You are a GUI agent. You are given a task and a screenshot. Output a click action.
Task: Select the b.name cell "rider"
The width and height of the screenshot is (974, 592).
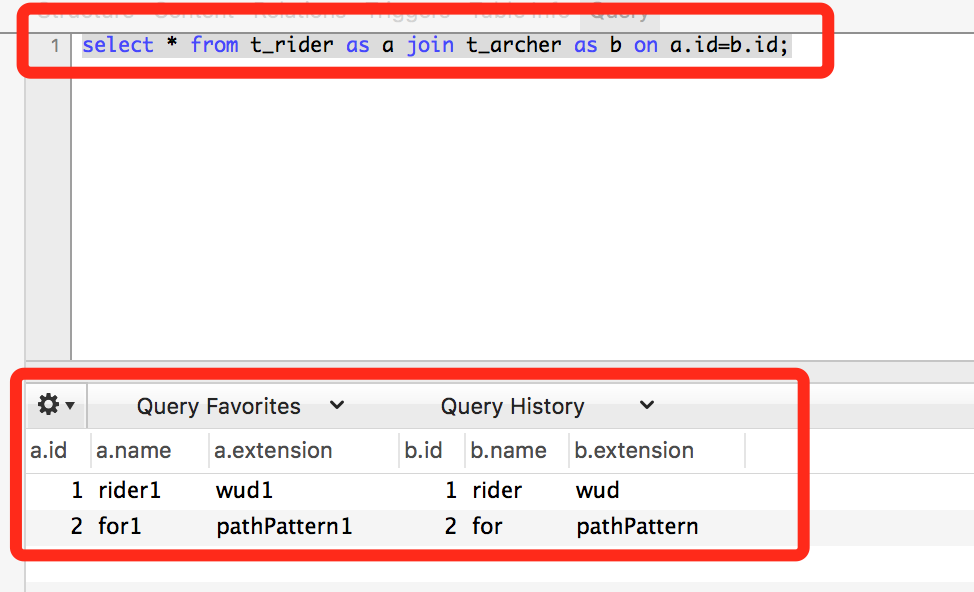coord(497,490)
